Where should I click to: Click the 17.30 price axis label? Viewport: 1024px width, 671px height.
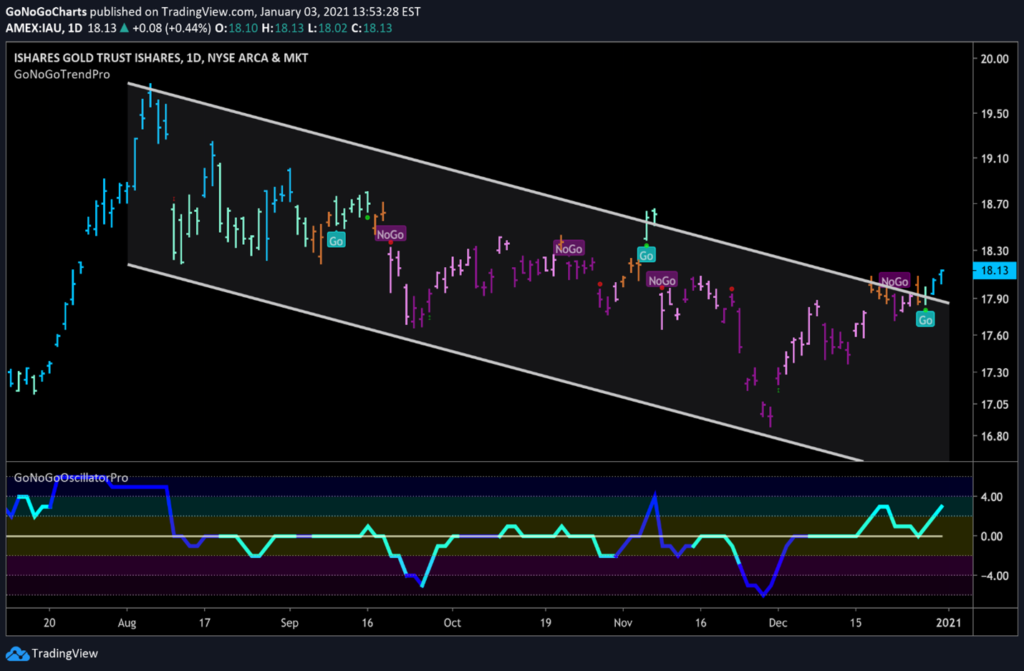click(x=994, y=372)
